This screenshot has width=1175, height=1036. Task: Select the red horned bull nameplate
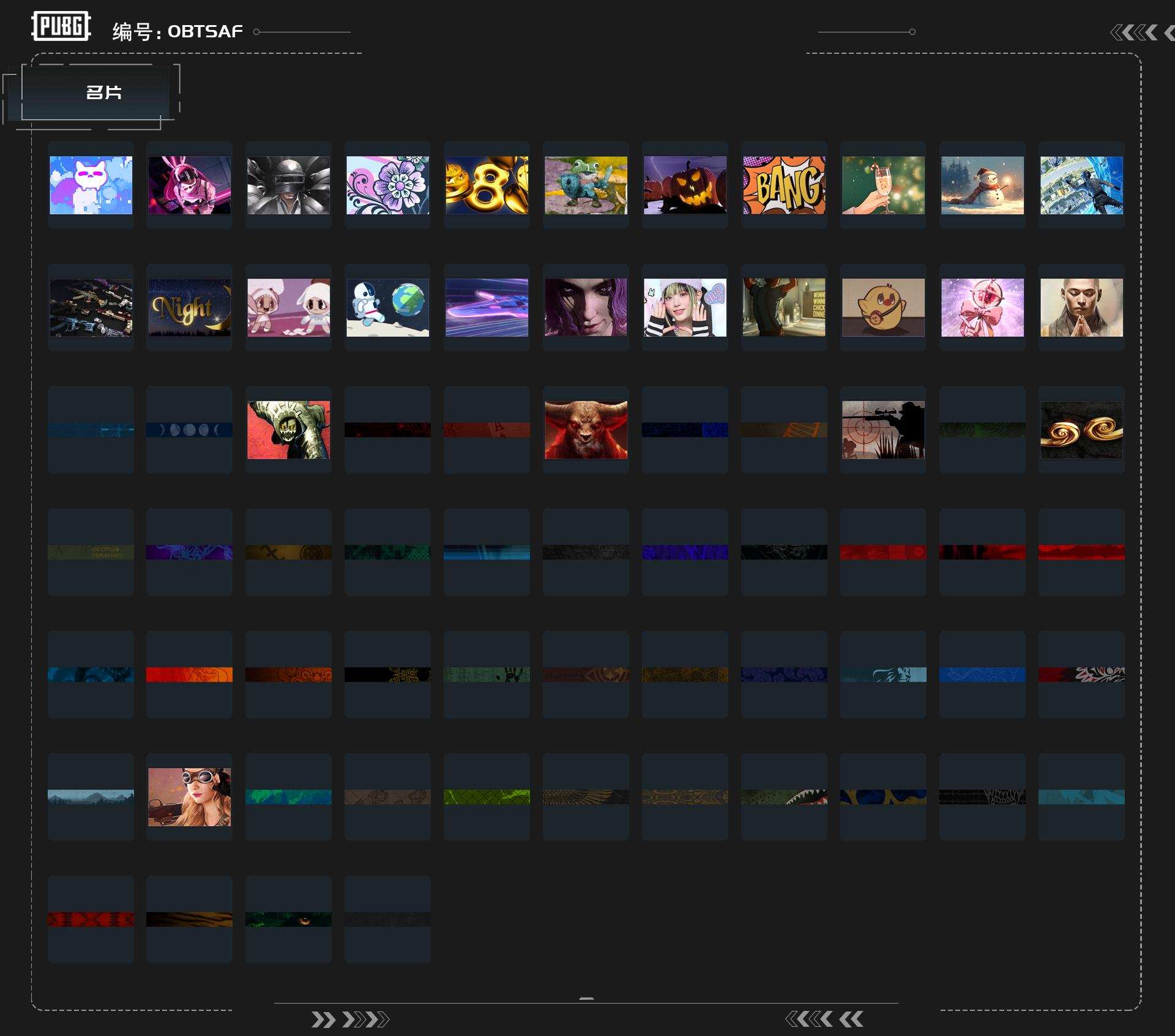click(586, 430)
